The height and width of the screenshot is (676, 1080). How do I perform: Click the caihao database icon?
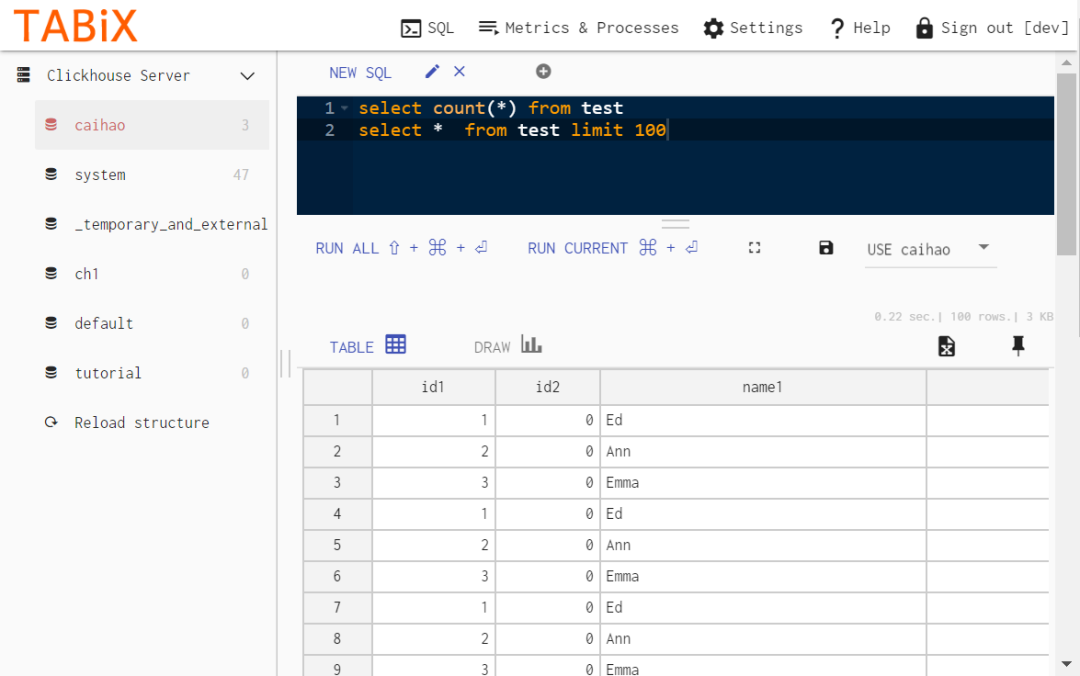(x=51, y=125)
